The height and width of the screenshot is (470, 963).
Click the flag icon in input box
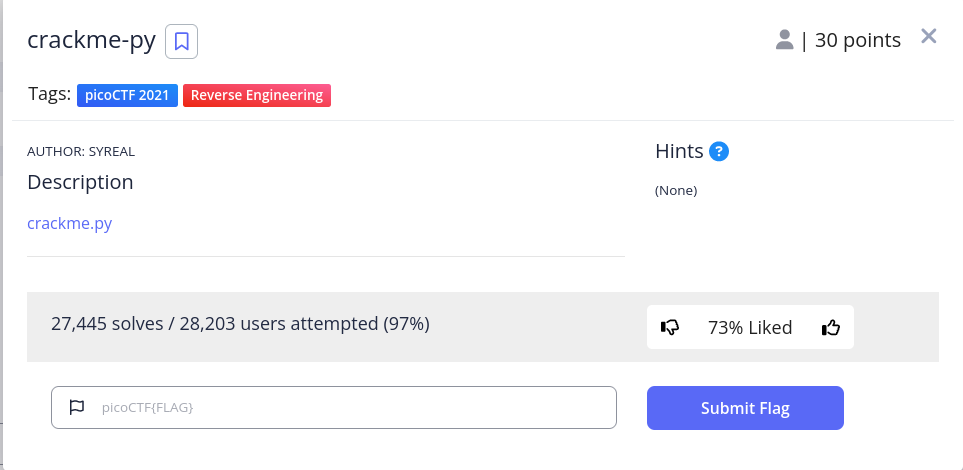click(77, 407)
